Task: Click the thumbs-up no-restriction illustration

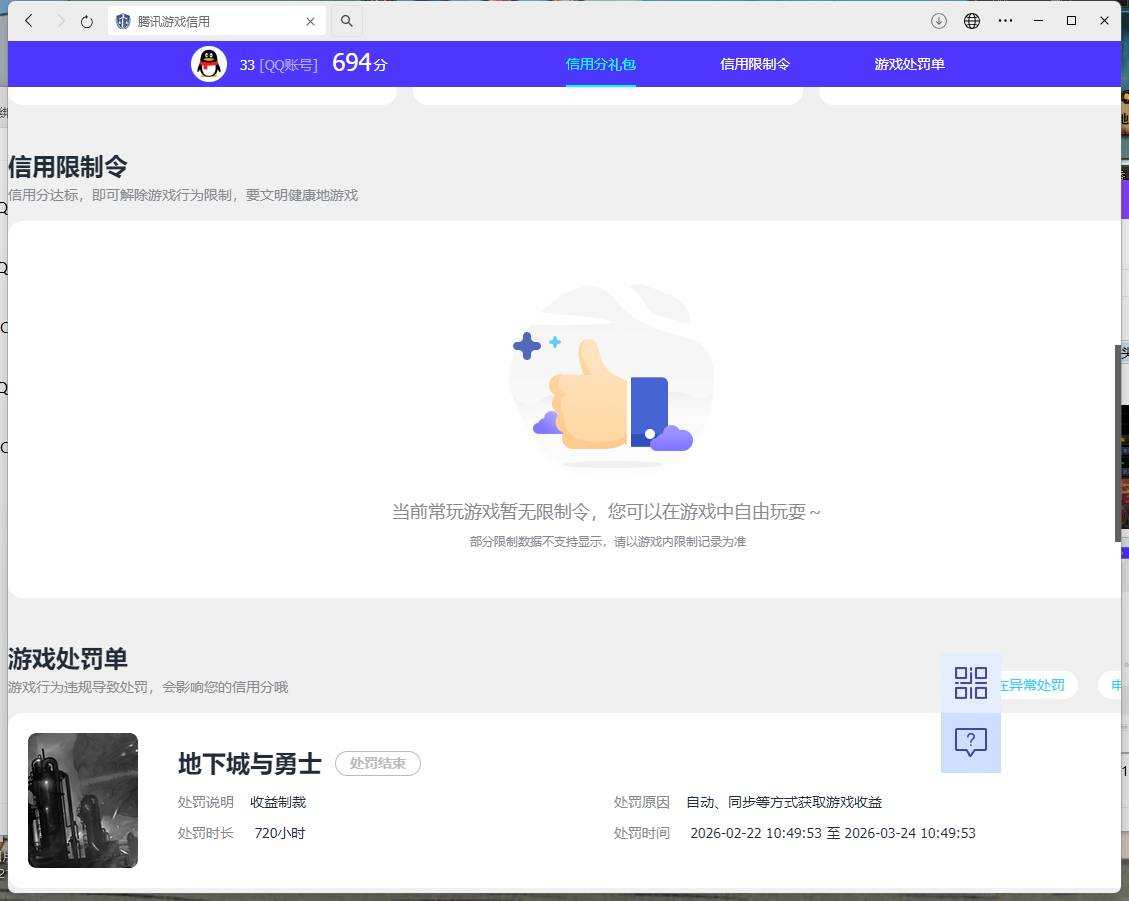Action: (611, 376)
